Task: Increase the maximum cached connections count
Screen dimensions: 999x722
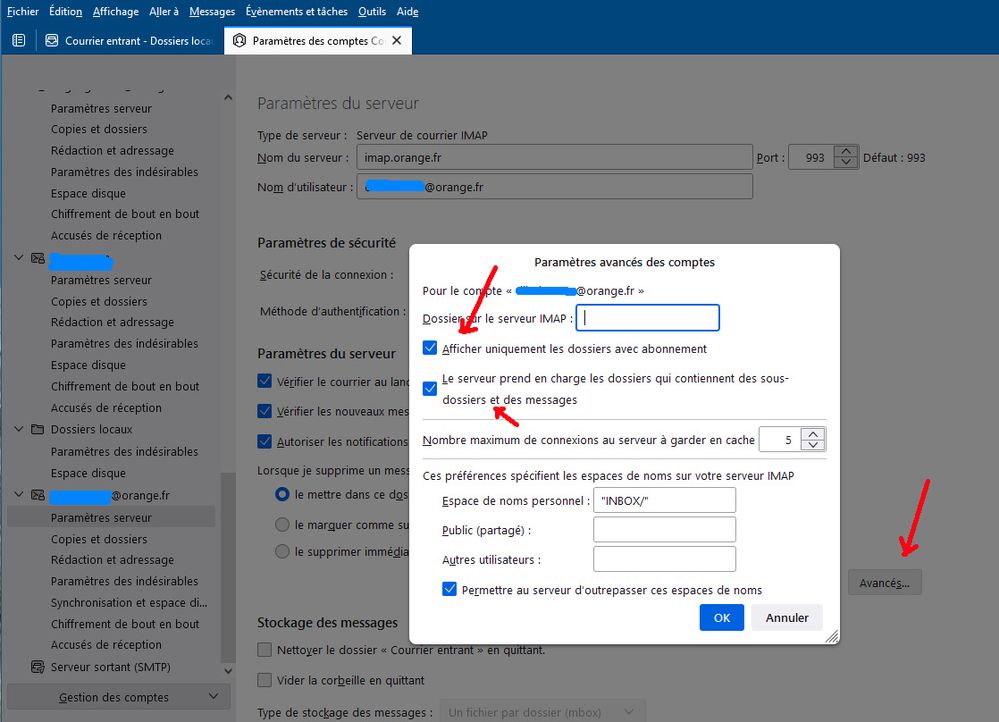Action: coord(815,434)
